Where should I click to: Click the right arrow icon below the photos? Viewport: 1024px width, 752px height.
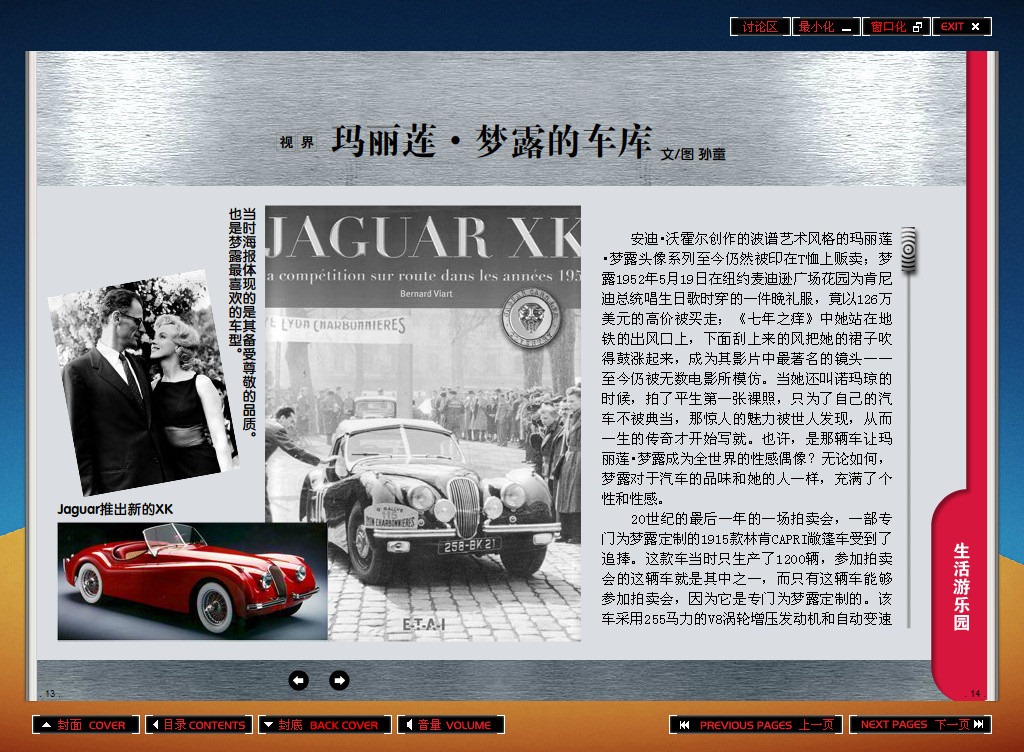click(x=339, y=680)
